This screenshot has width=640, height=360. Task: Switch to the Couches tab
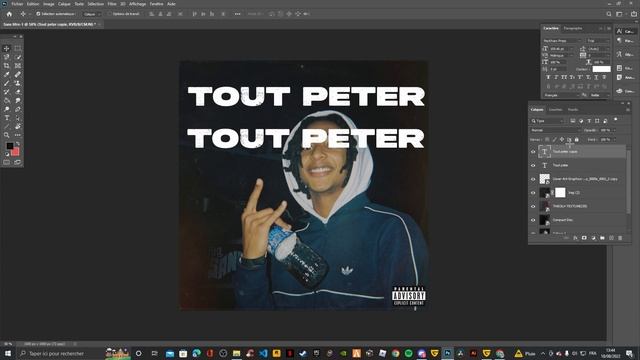point(555,109)
